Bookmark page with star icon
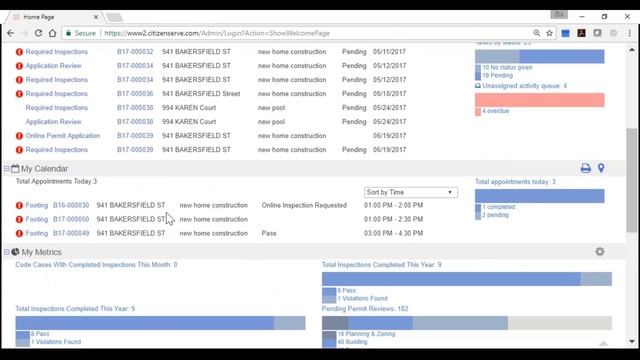This screenshot has height=360, width=640. click(549, 33)
